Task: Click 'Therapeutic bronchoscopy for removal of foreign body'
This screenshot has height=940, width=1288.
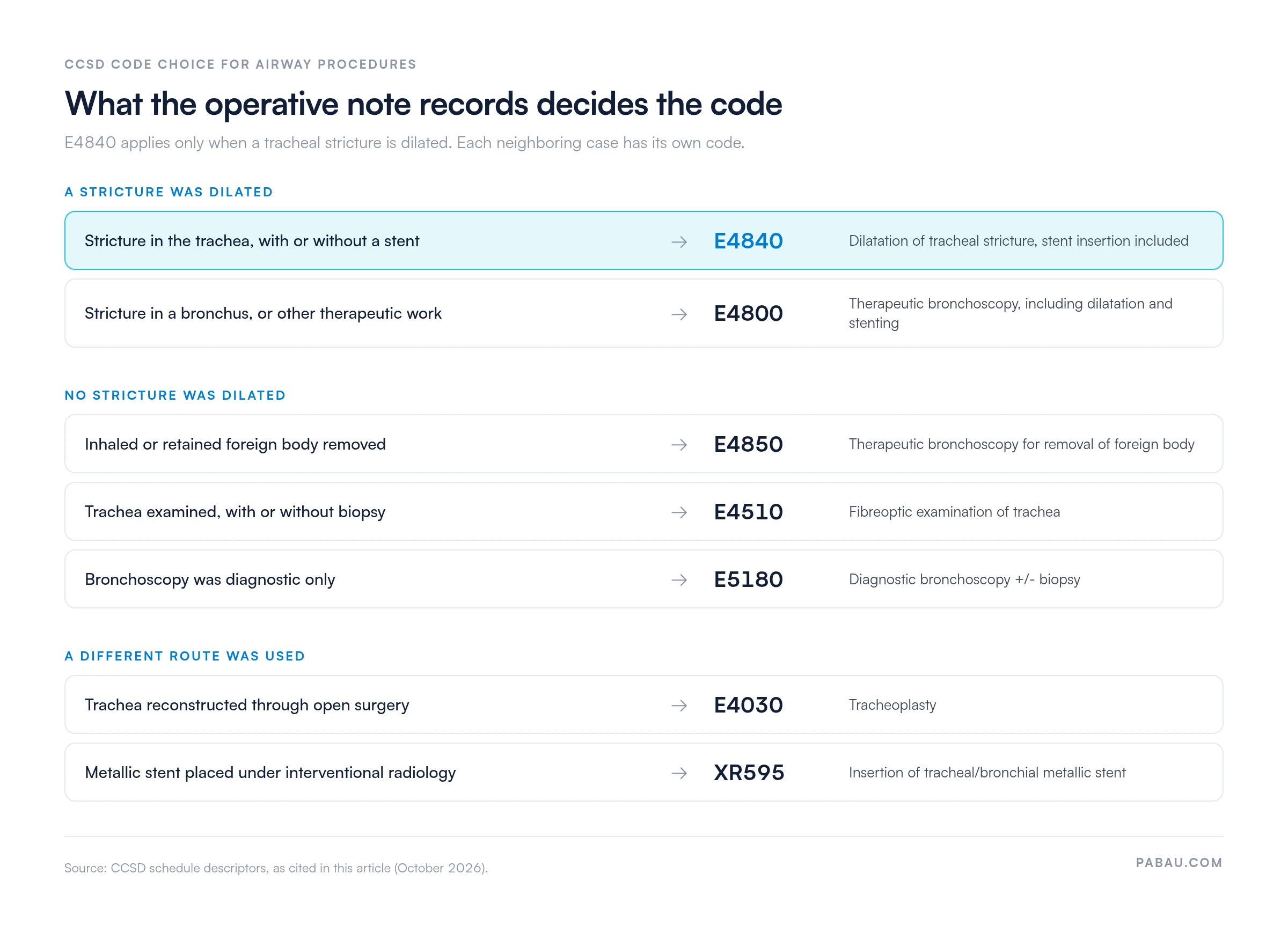Action: (x=1021, y=444)
